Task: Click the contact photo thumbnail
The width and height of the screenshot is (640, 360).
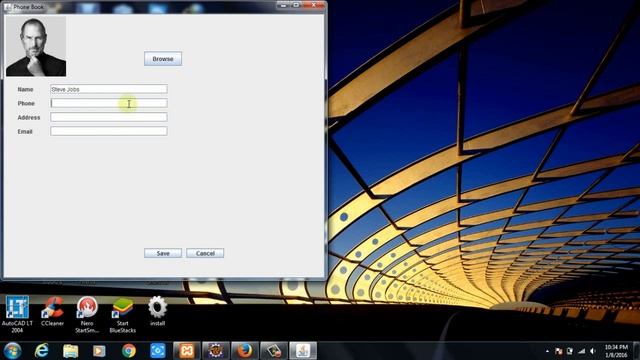Action: coord(36,46)
